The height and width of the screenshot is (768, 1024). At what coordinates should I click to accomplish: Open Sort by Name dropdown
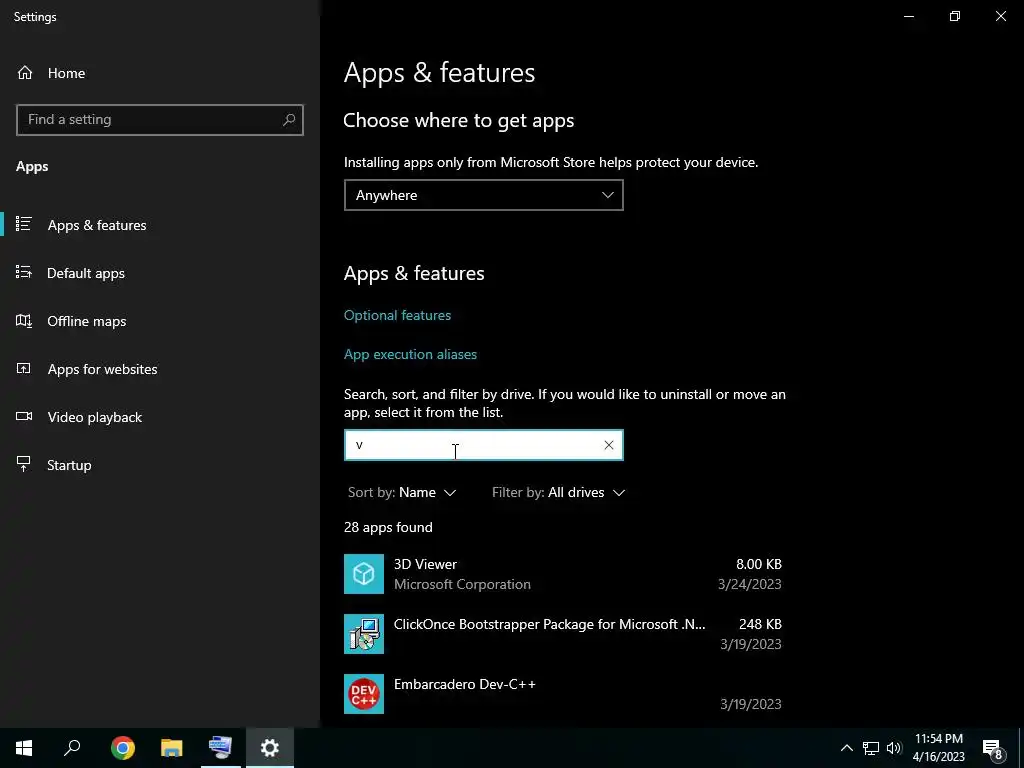coord(402,492)
